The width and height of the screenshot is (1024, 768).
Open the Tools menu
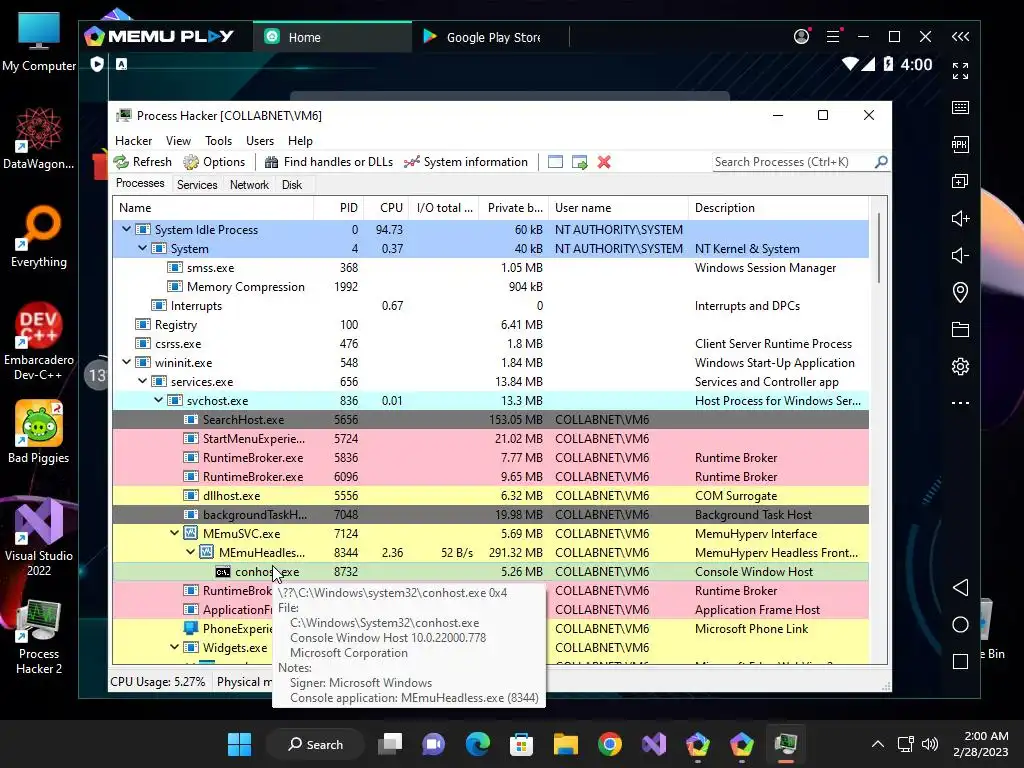tap(218, 141)
